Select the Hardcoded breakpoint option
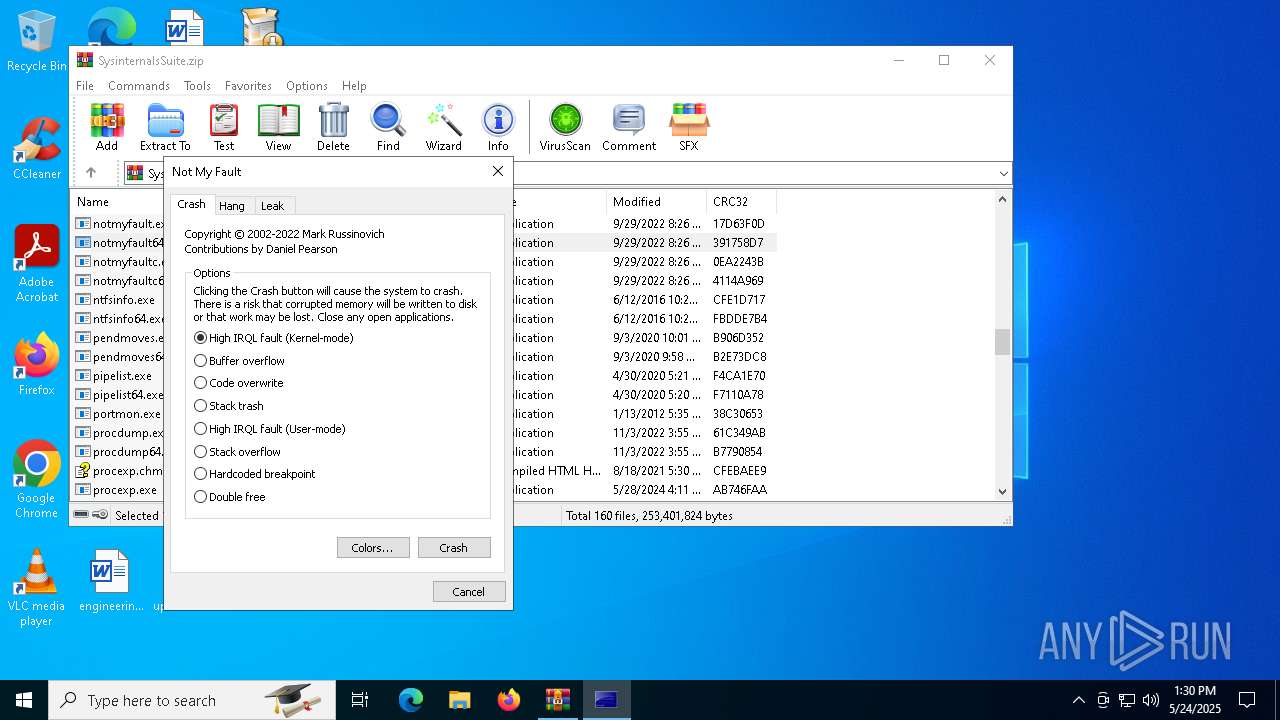 (255, 474)
